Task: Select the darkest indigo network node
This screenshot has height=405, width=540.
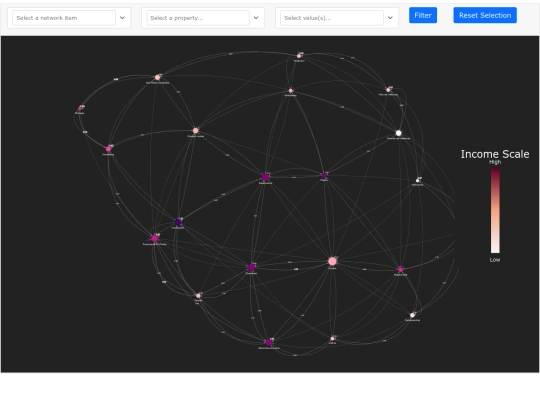Action: [x=178, y=222]
